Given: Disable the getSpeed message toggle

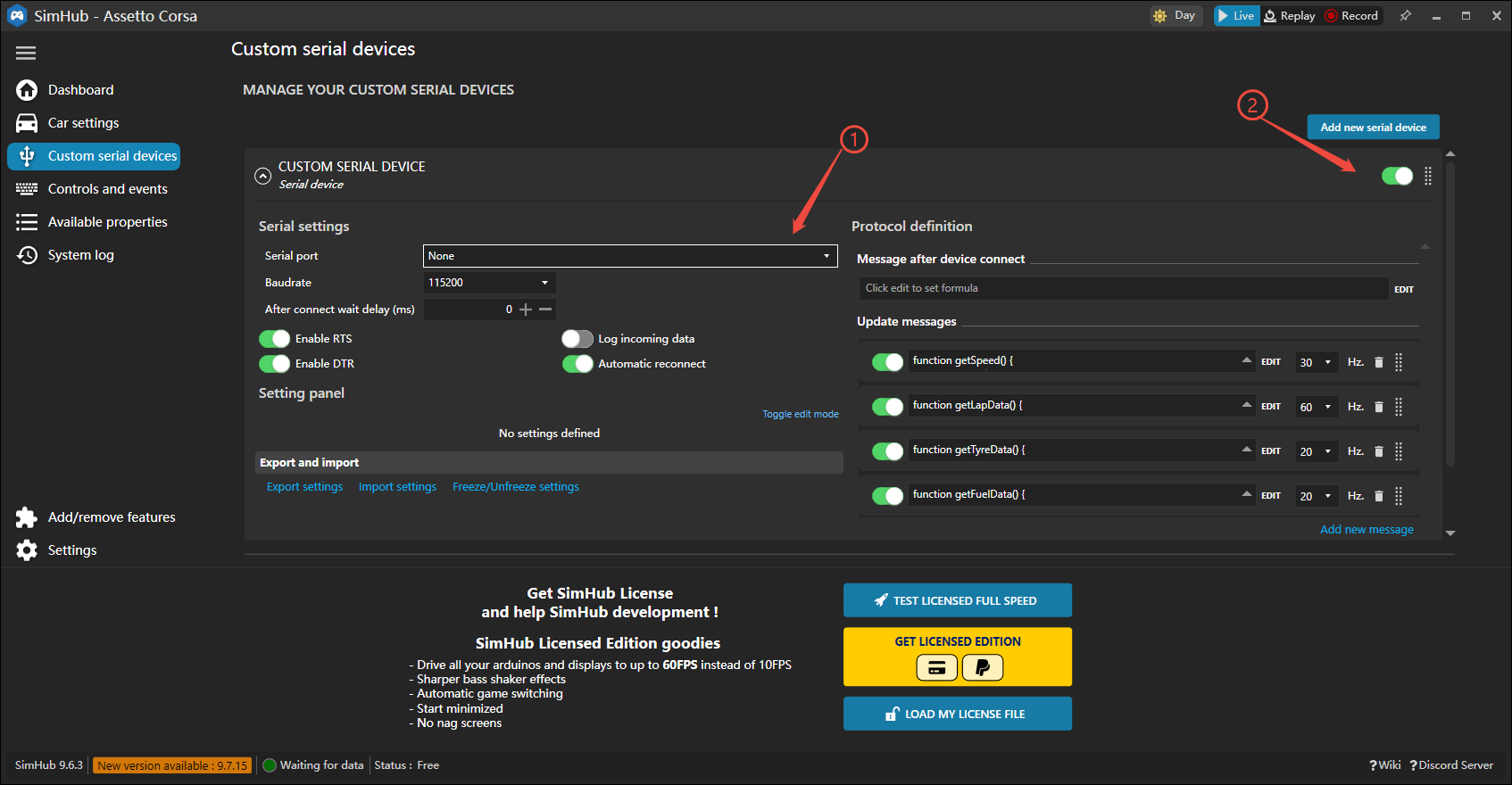Looking at the screenshot, I should coord(887,362).
